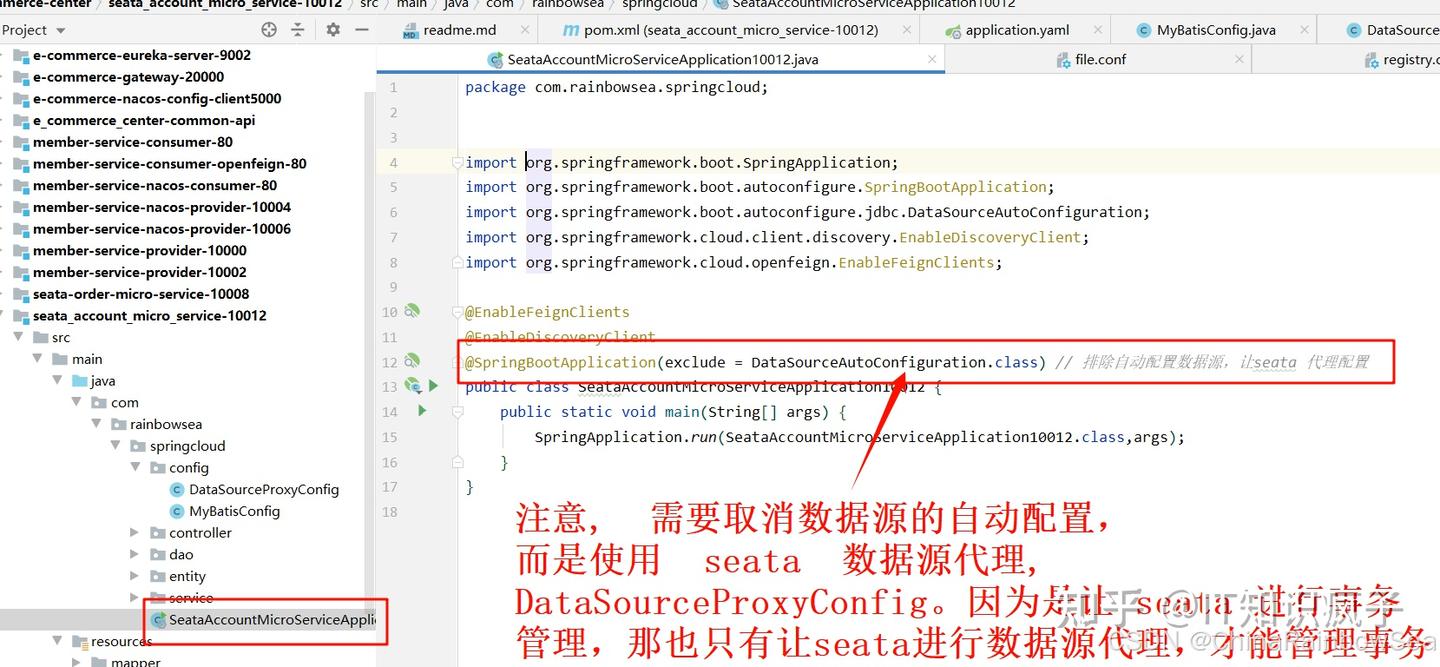1440x667 pixels.
Task: Close the pom.xml tab
Action: [x=905, y=29]
